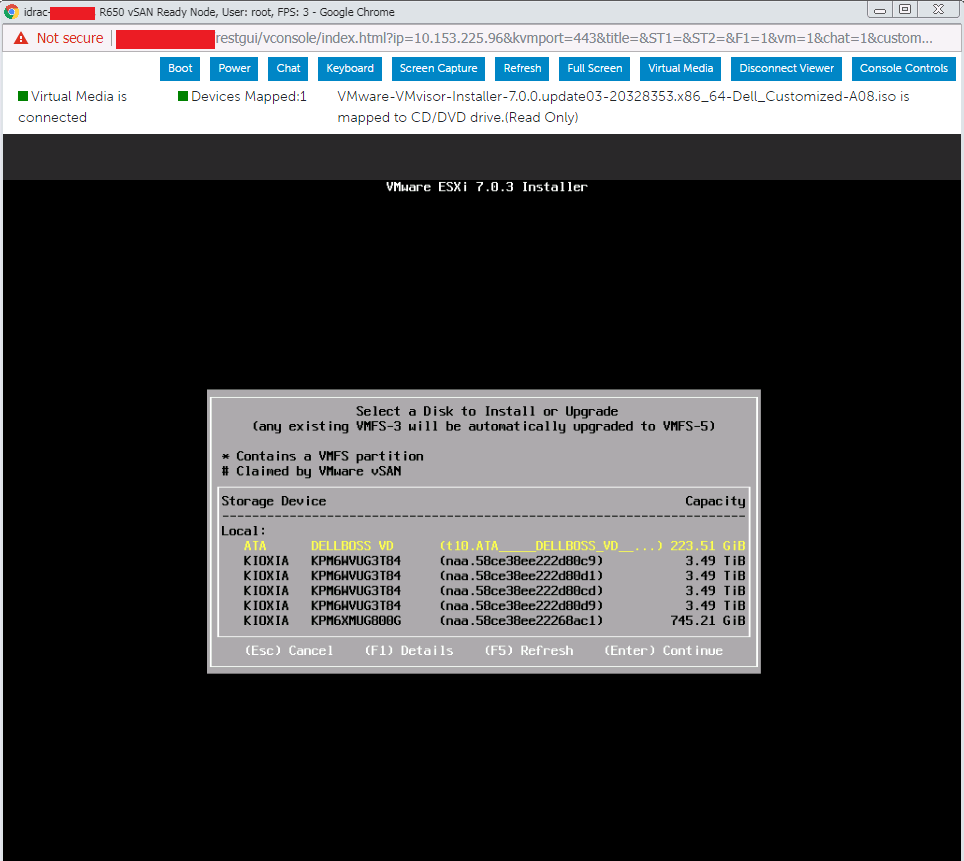Select KIOXIA disk naa.58ce38ee222d80d9
The image size is (964, 861).
pyautogui.click(x=483, y=606)
